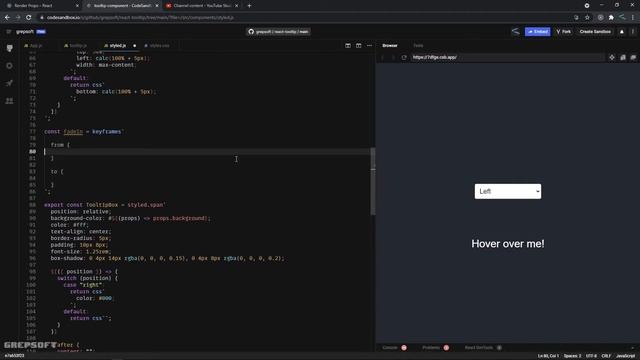
Task: Switch to the styles.css editor tab
Action: click(x=157, y=46)
